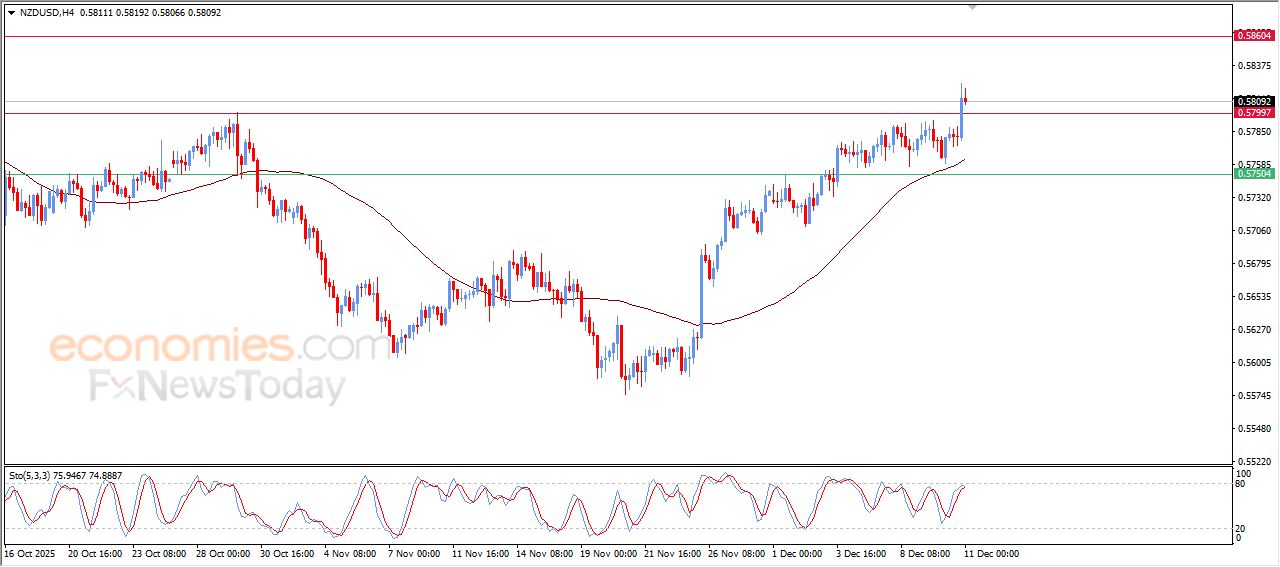Click the 11 Dec 00:00 time label

(991, 553)
